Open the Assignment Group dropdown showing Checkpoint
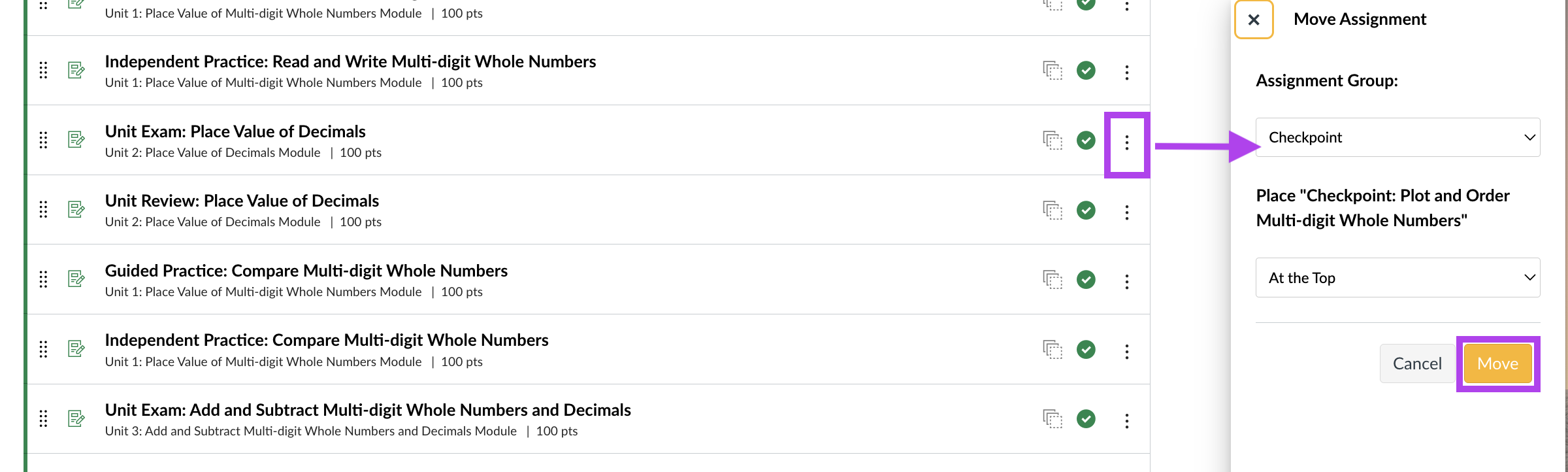Screen dimensions: 1568x472 1398,137
